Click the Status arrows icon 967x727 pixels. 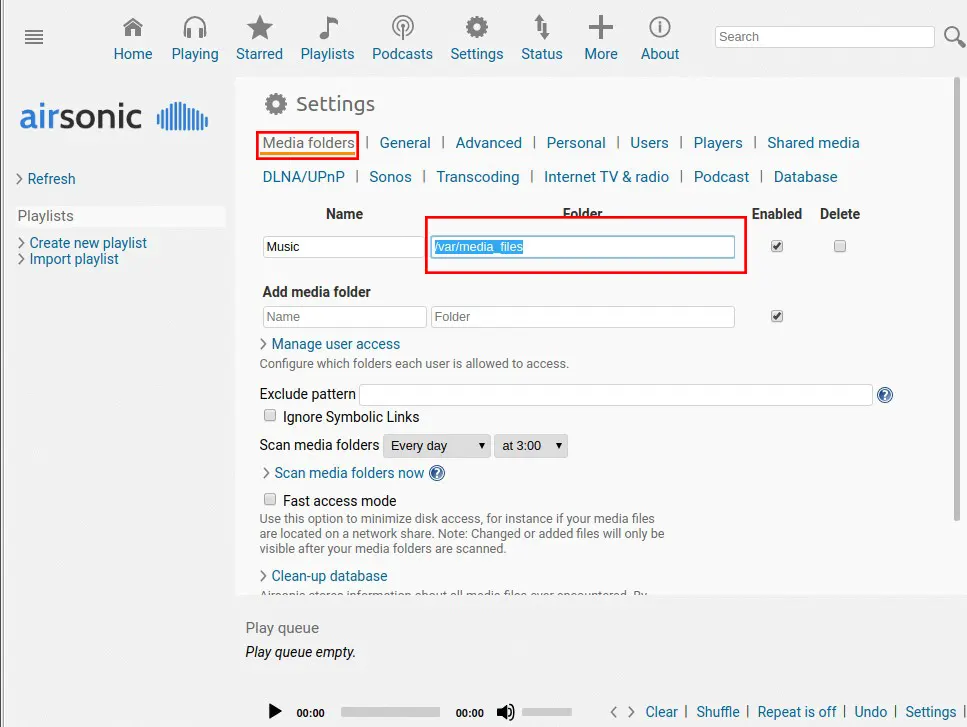(541, 28)
